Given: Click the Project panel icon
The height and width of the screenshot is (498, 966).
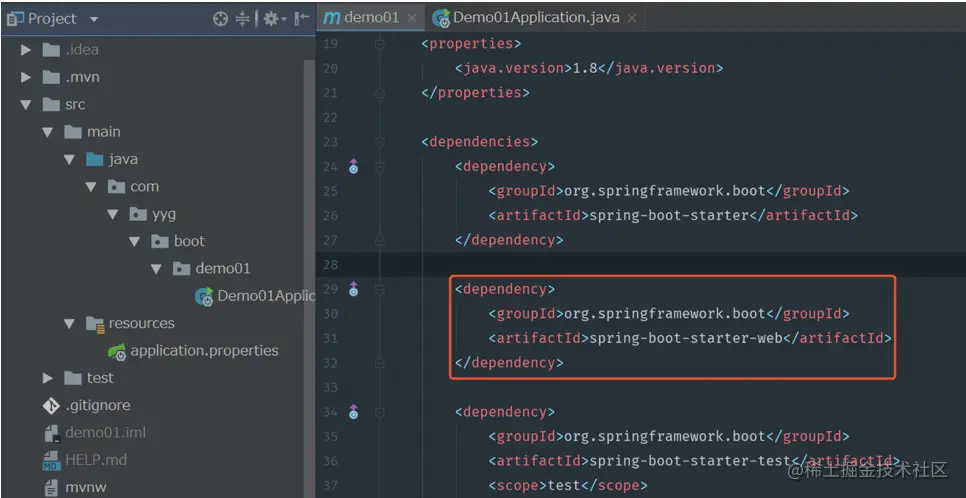Looking at the screenshot, I should pyautogui.click(x=15, y=19).
